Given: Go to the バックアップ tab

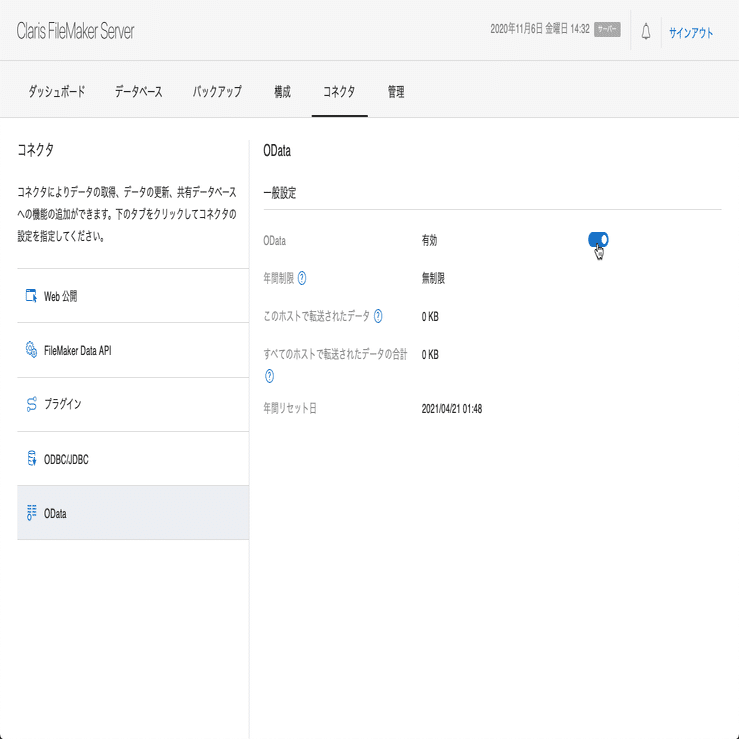Looking at the screenshot, I should point(217,91).
